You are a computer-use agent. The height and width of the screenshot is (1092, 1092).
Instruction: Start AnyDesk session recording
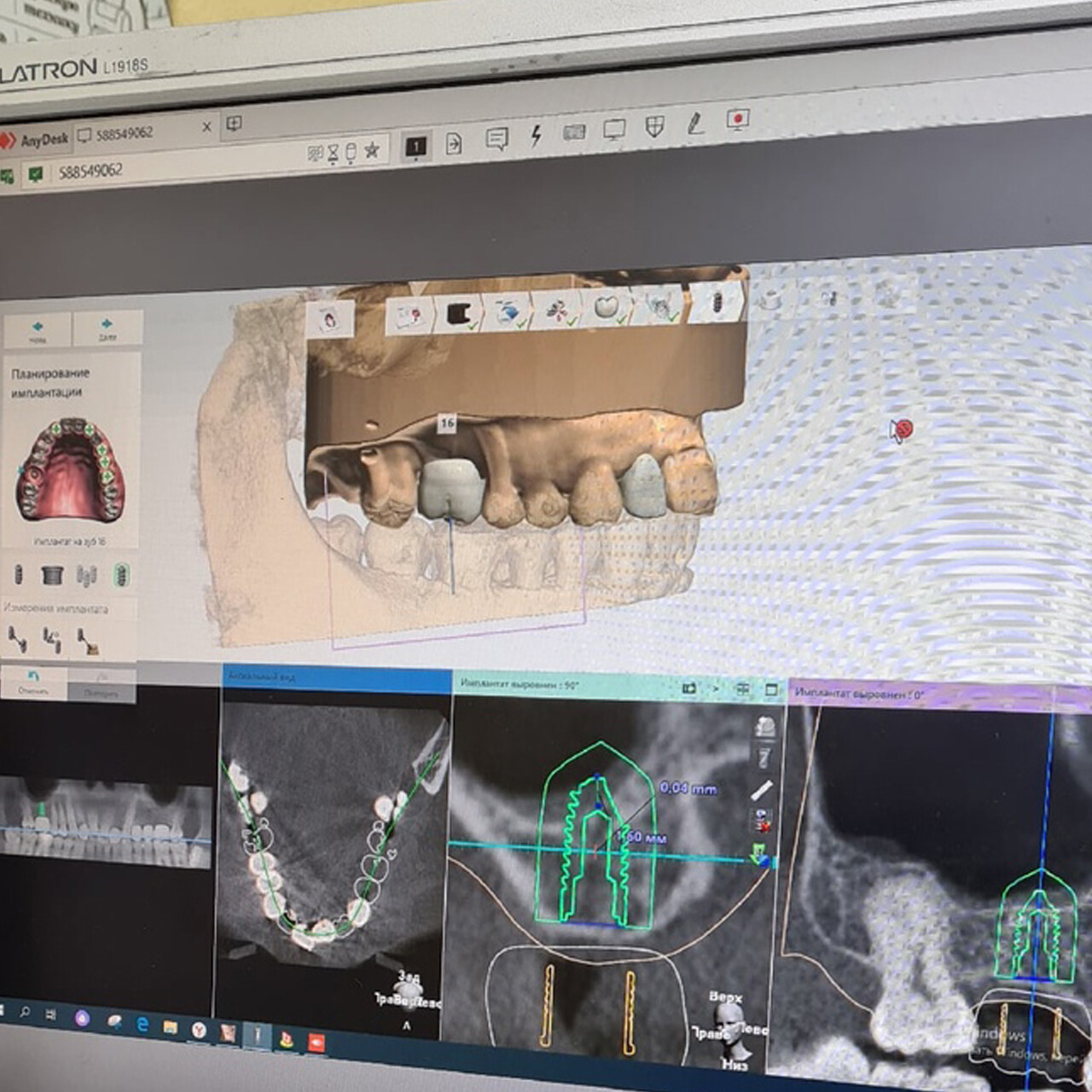[x=738, y=119]
